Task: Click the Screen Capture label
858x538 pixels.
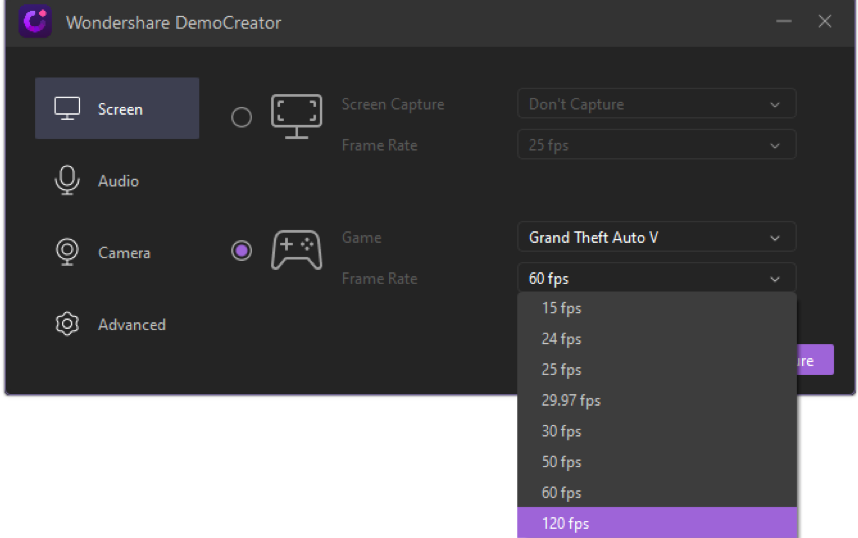Action: [x=393, y=104]
